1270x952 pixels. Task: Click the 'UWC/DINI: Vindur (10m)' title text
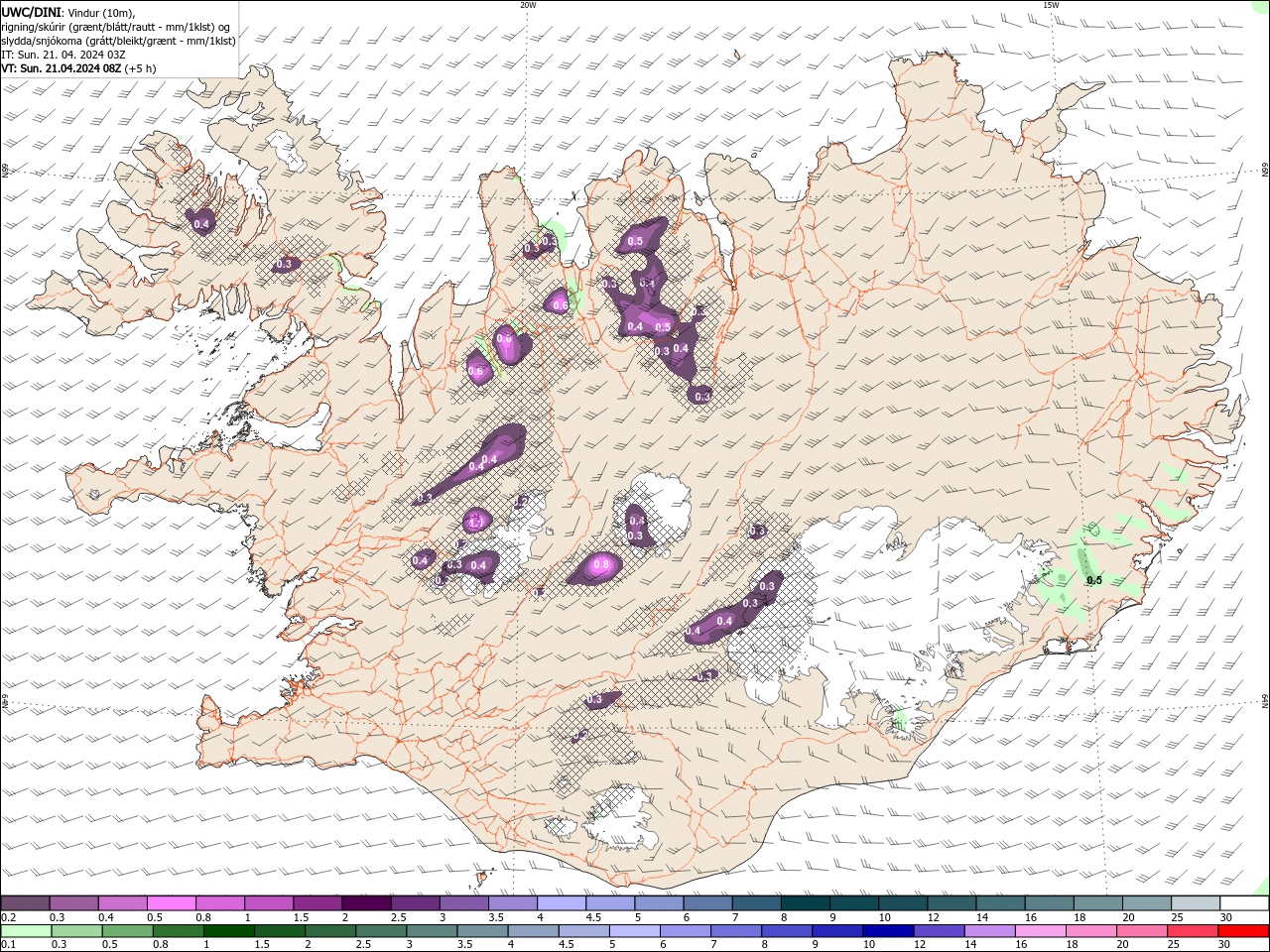68,12
